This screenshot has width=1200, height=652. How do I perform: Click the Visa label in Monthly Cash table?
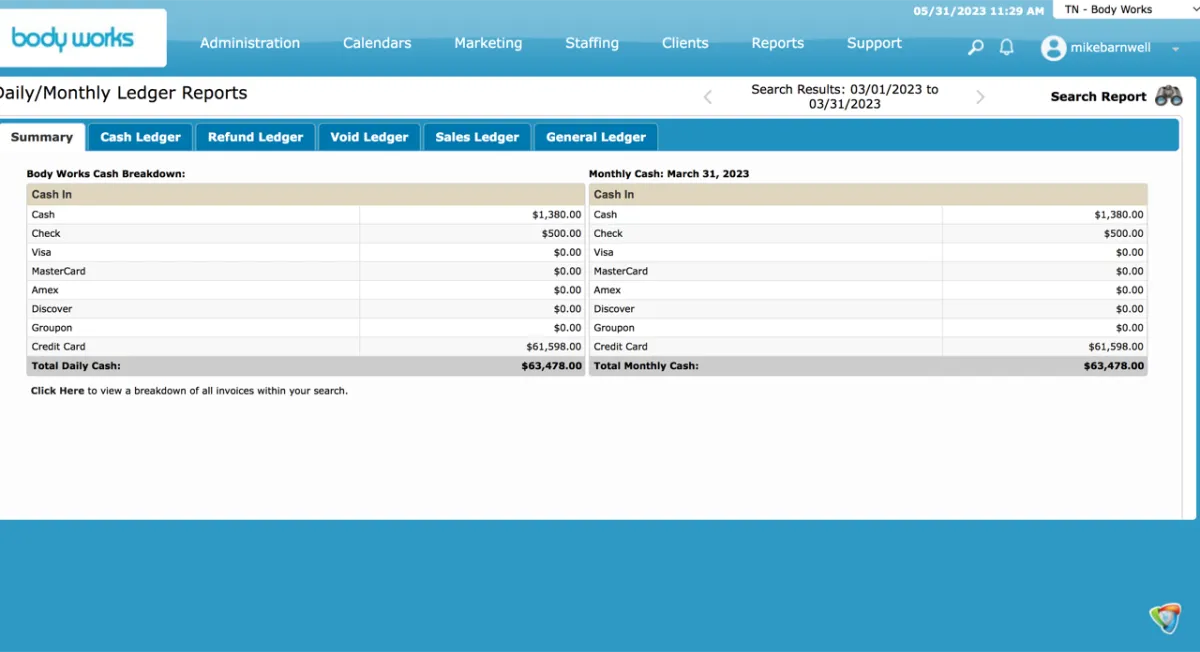pyautogui.click(x=603, y=253)
